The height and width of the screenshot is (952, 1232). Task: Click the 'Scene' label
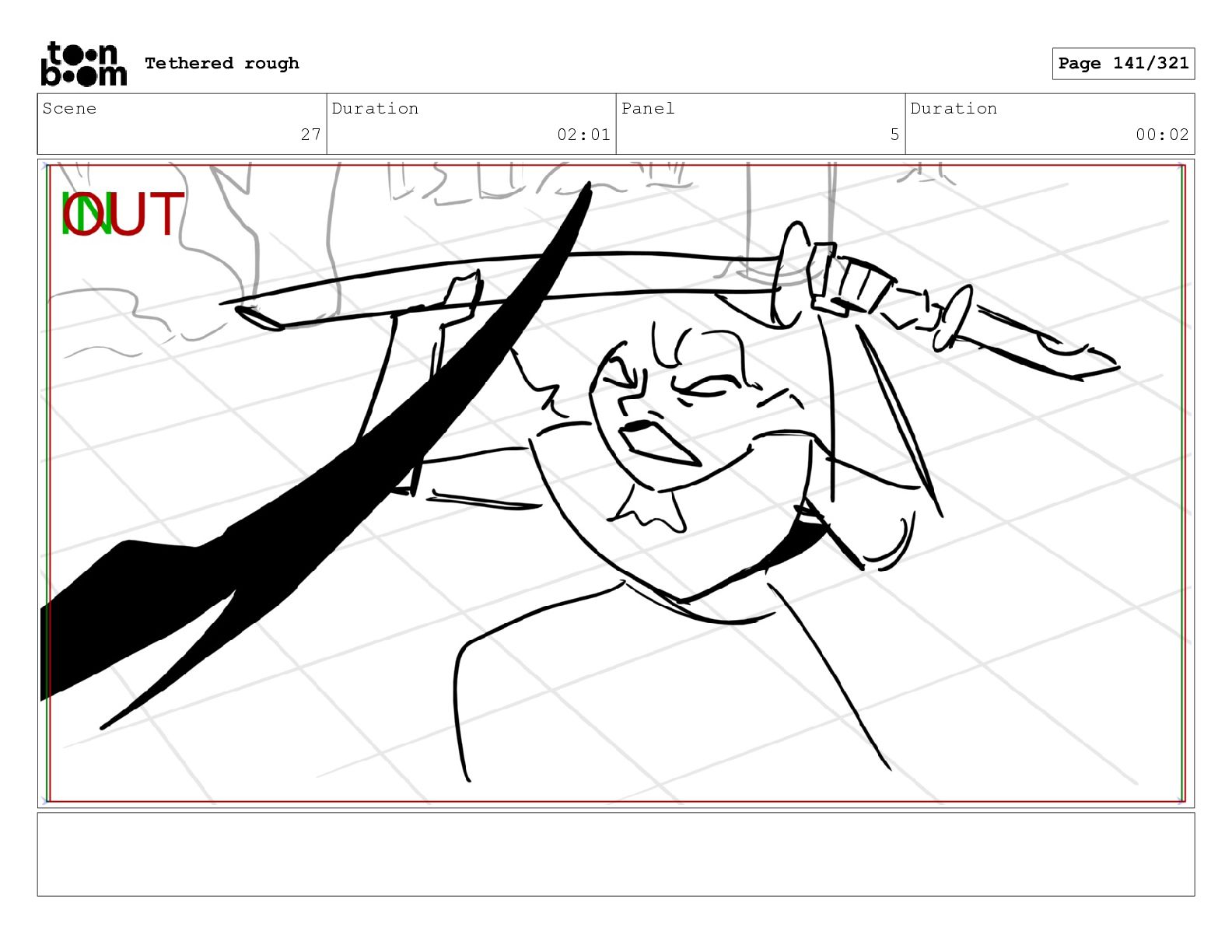click(69, 108)
